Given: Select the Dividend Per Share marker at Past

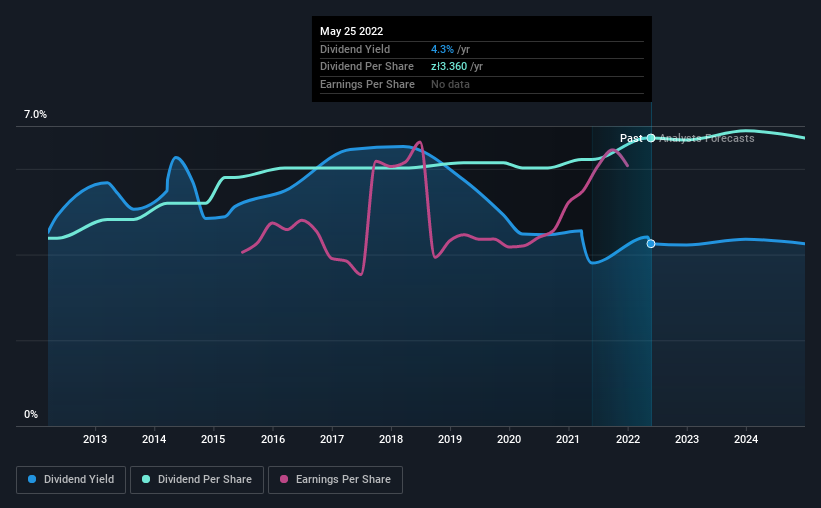Looking at the screenshot, I should tap(651, 138).
